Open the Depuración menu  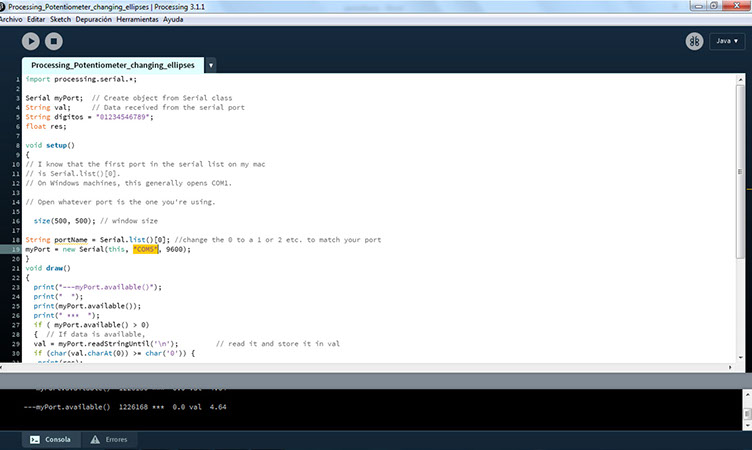[94, 20]
